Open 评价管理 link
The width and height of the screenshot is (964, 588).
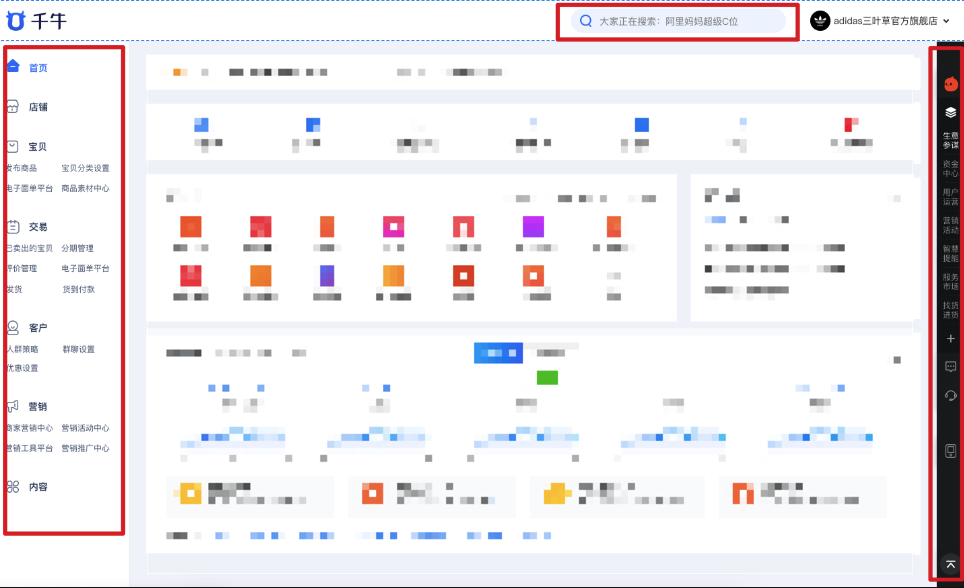click(22, 268)
